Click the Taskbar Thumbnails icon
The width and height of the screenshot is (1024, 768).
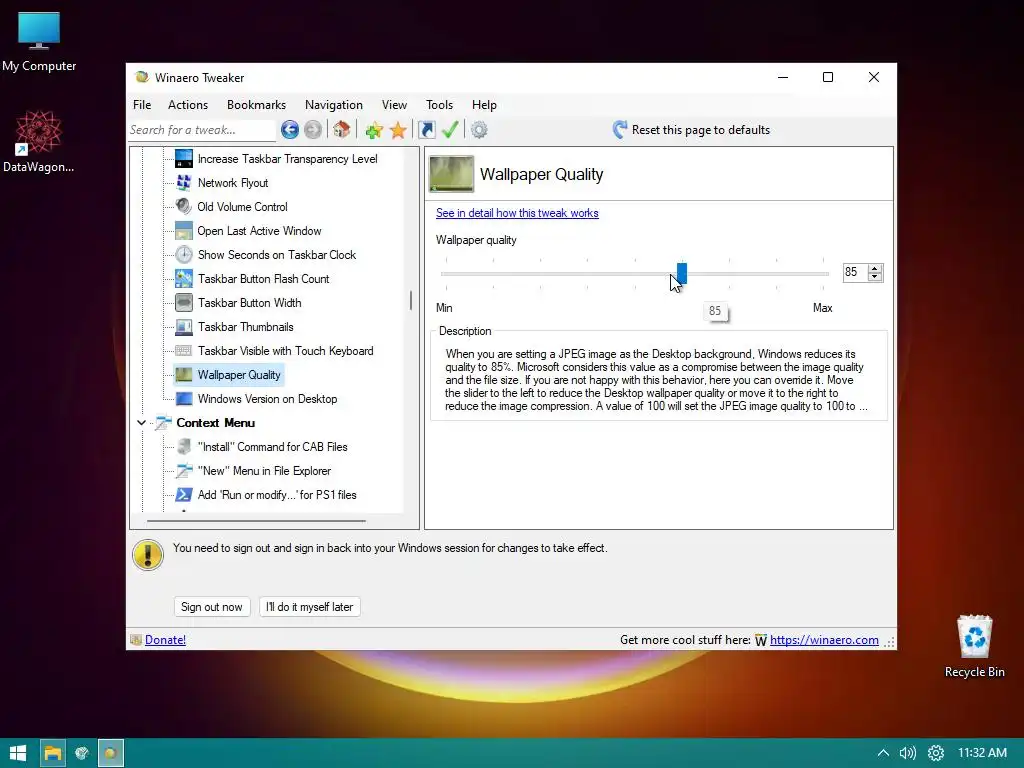click(184, 327)
